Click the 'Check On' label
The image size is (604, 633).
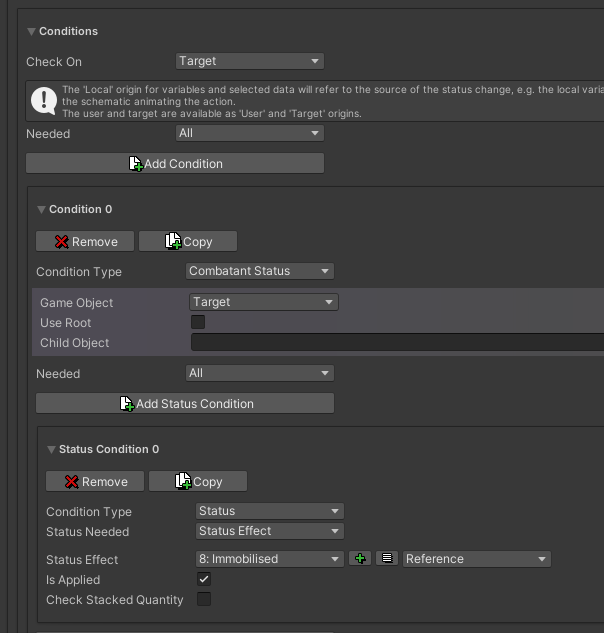point(54,62)
